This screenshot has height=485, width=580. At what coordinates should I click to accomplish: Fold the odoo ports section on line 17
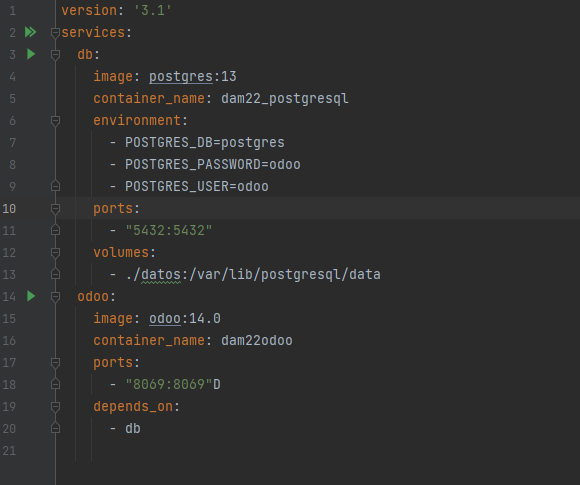(x=55, y=363)
